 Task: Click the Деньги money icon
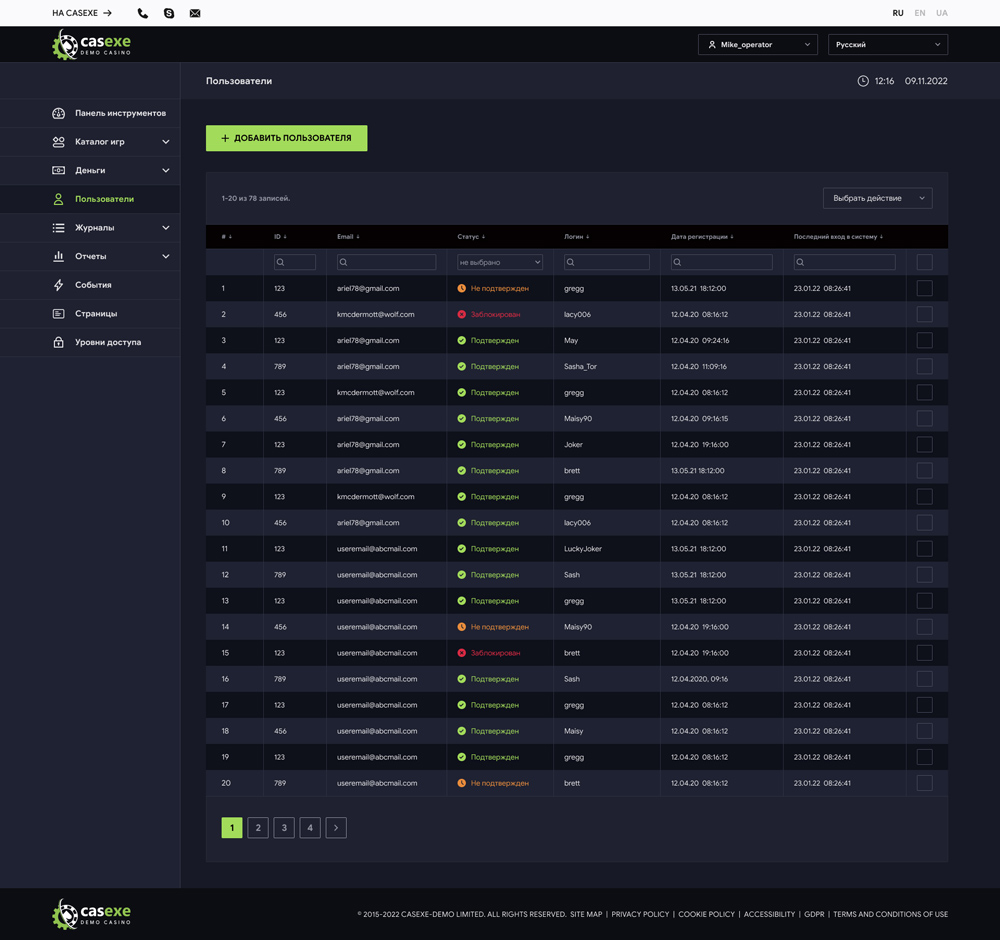[x=59, y=170]
